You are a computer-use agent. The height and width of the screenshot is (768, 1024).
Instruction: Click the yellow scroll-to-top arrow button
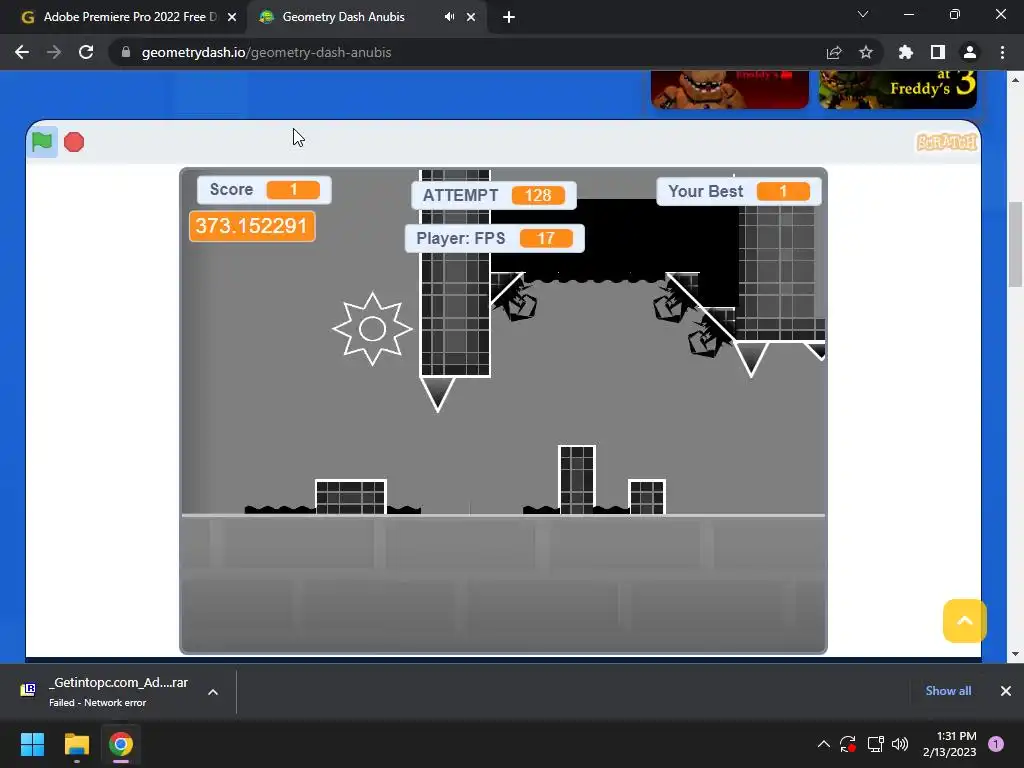tap(965, 620)
